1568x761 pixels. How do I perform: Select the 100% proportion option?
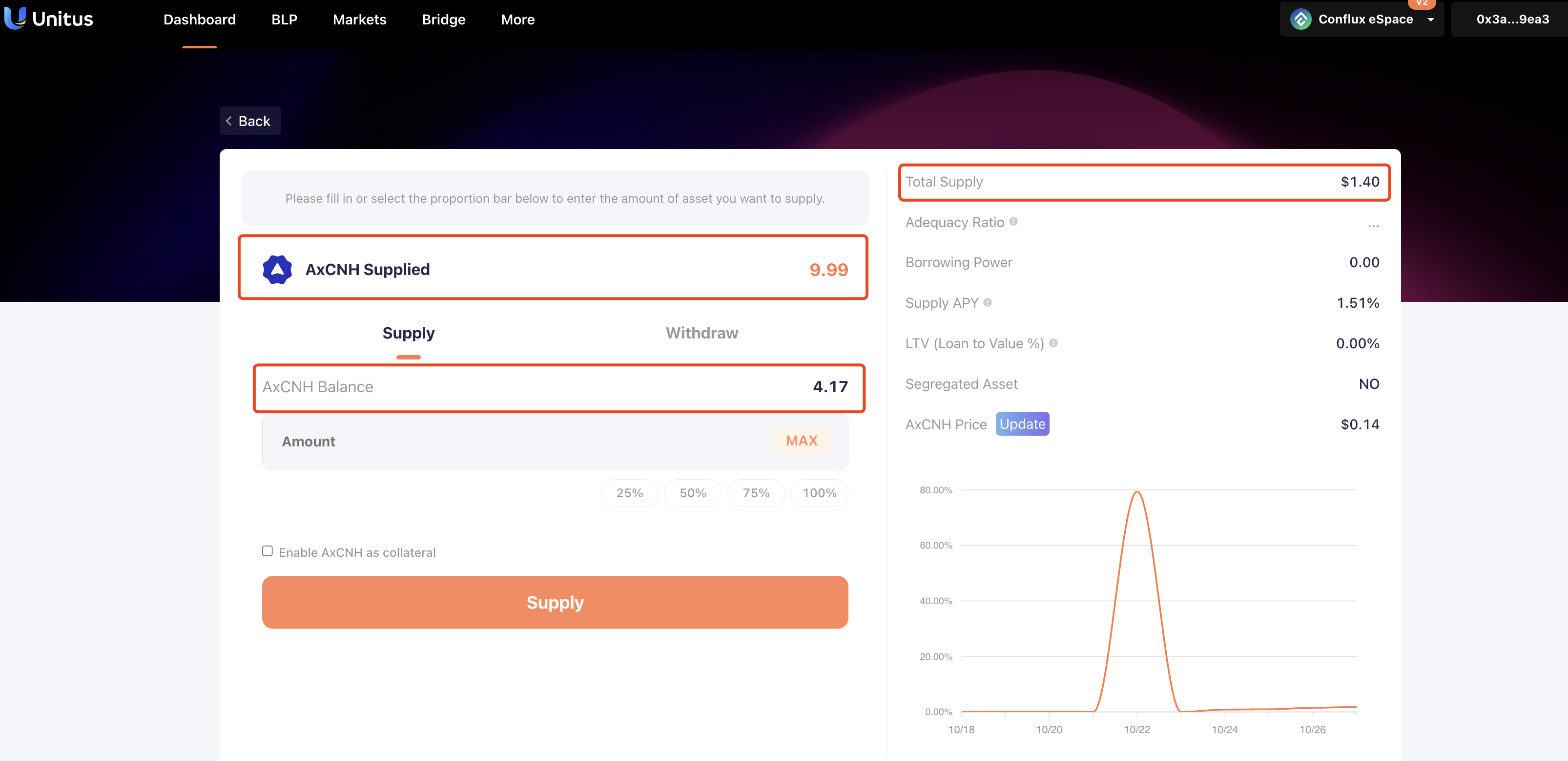click(819, 493)
